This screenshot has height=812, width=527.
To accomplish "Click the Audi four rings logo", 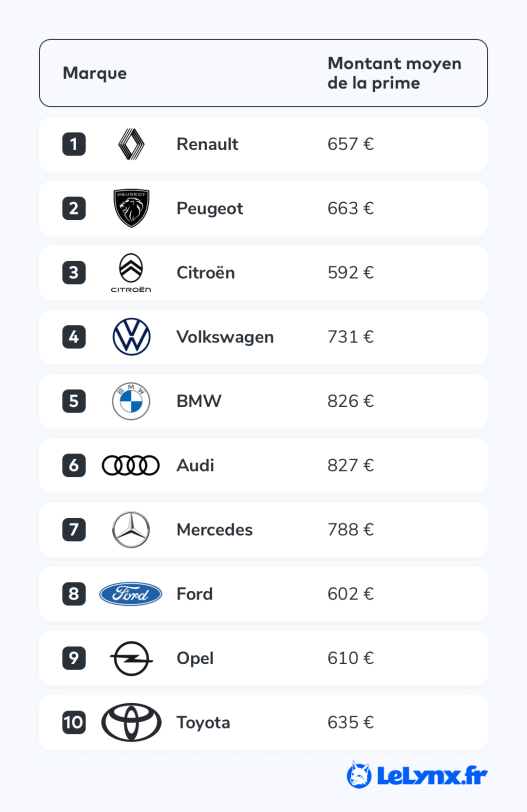I will tap(130, 465).
